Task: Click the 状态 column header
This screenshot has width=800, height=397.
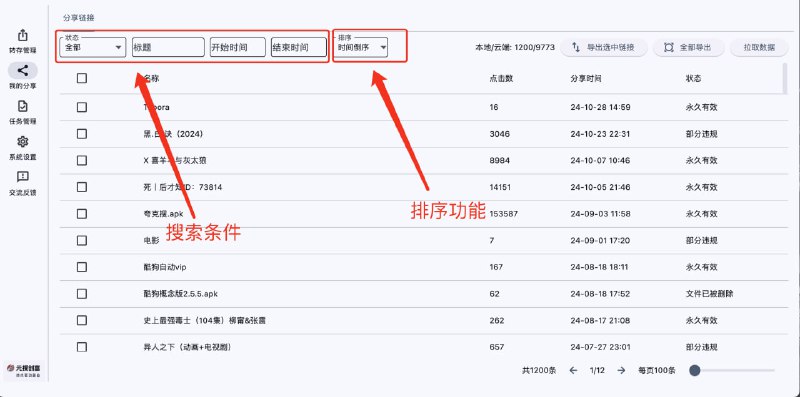Action: coord(693,78)
